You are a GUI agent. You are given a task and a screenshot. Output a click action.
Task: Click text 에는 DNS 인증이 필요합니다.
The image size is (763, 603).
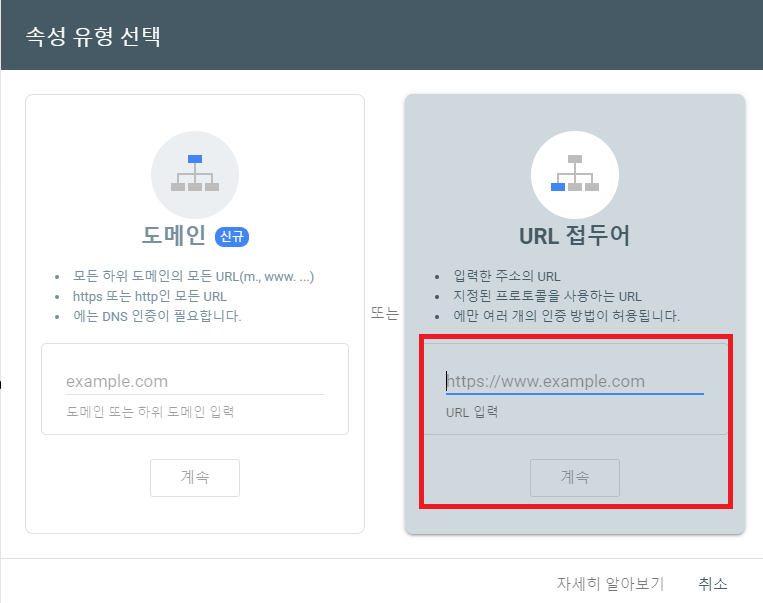[x=157, y=316]
